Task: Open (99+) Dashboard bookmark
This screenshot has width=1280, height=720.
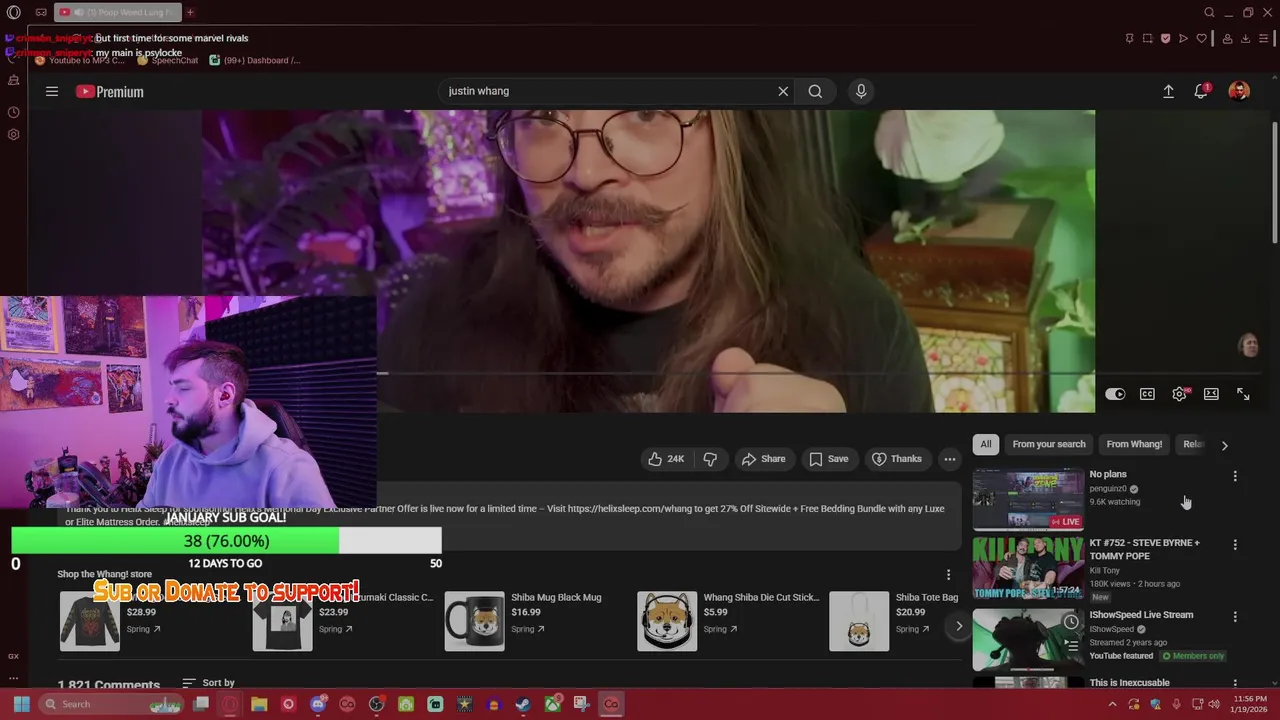Action: [x=254, y=60]
